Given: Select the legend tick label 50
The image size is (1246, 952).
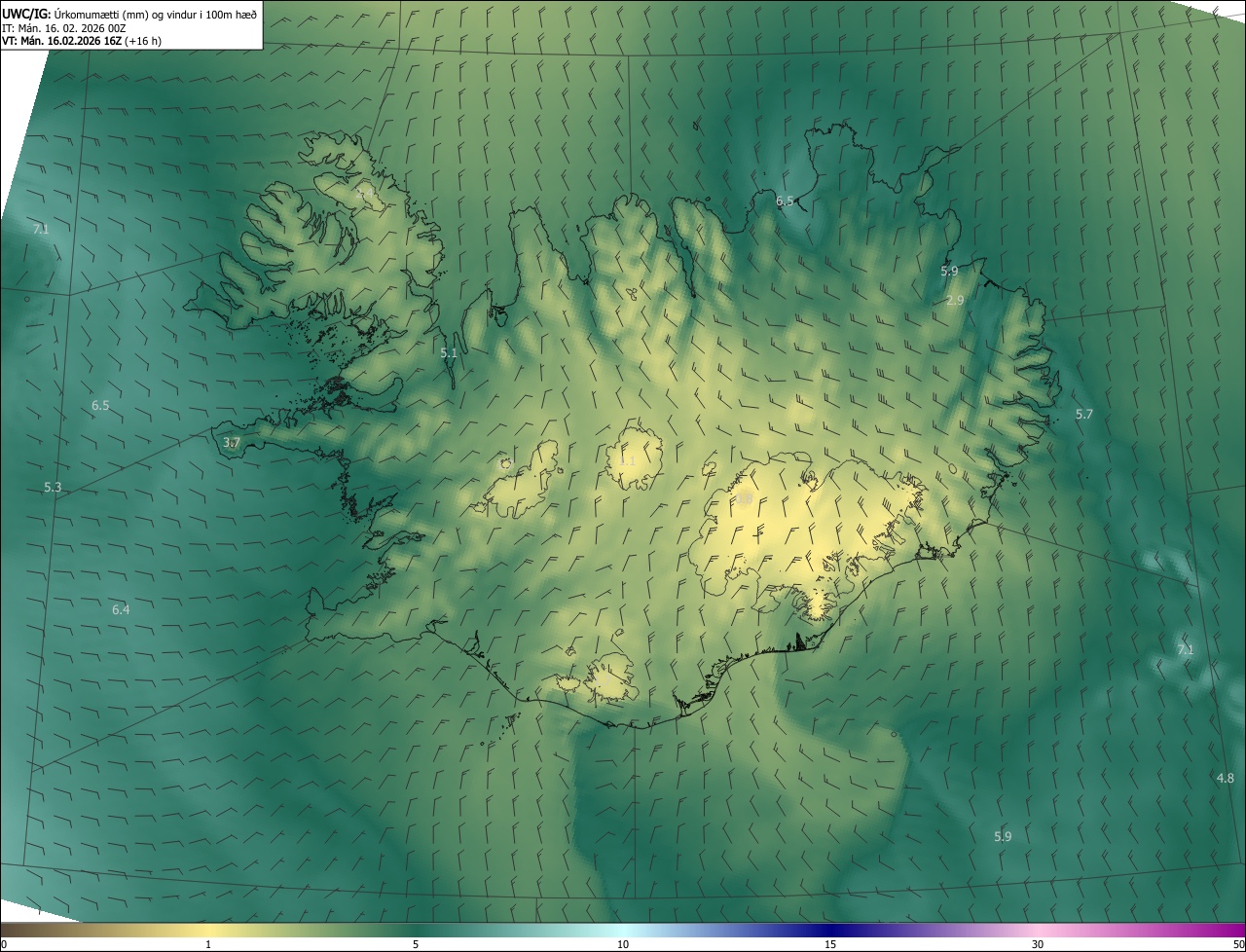Looking at the screenshot, I should point(1238,944).
